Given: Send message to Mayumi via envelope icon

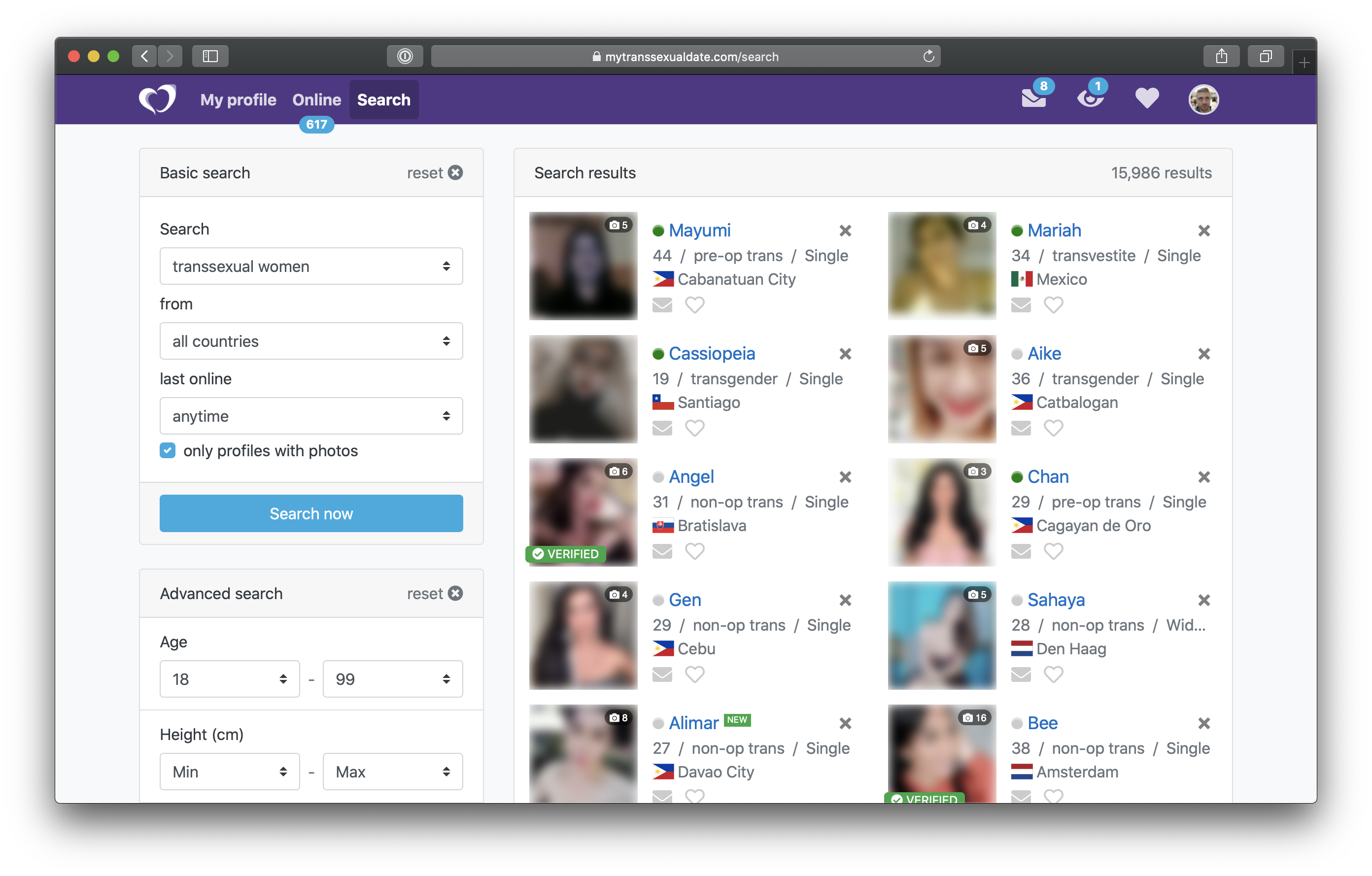Looking at the screenshot, I should [662, 305].
